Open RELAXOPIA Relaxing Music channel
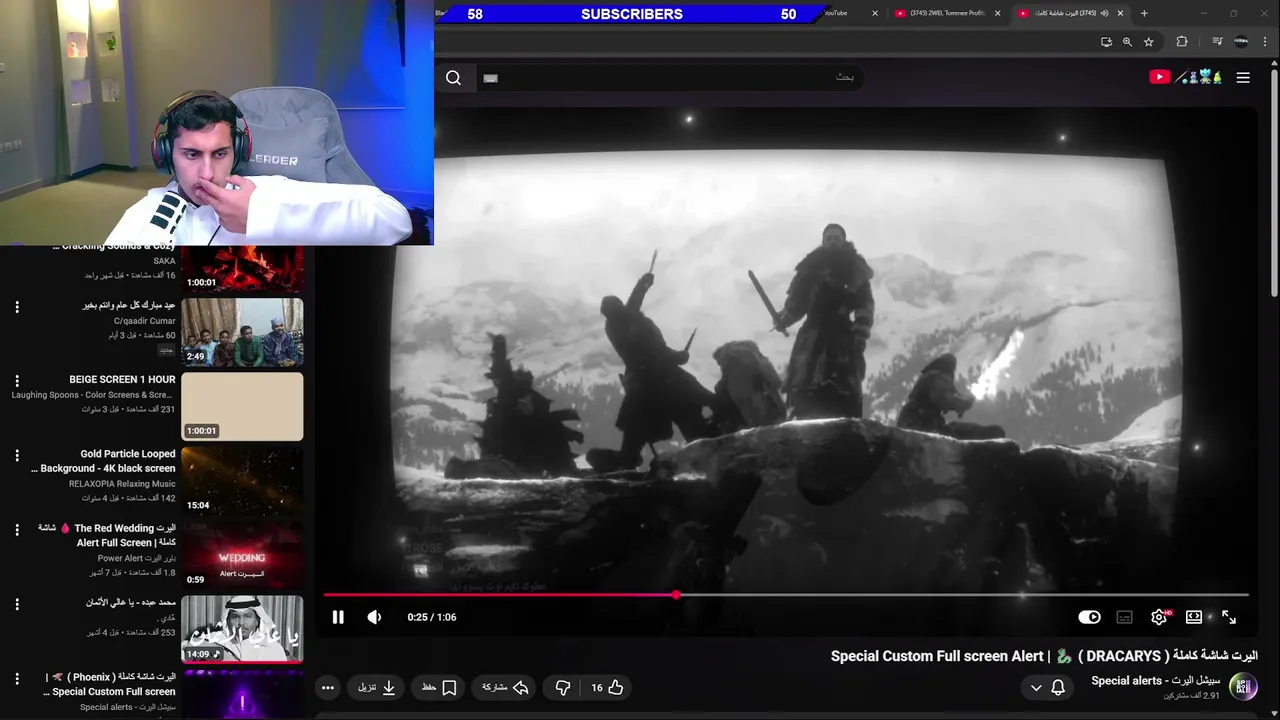Screen dimensions: 1280x720 click(x=122, y=484)
